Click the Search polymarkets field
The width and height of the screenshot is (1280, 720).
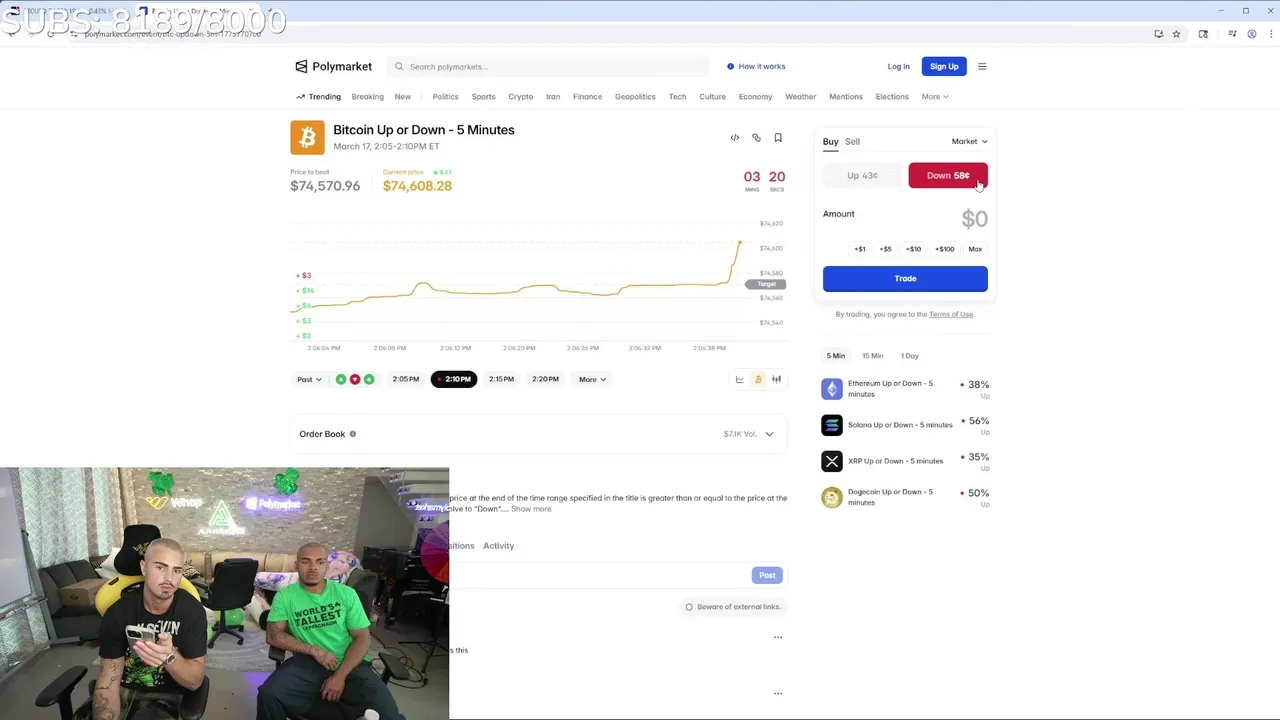[x=548, y=67]
